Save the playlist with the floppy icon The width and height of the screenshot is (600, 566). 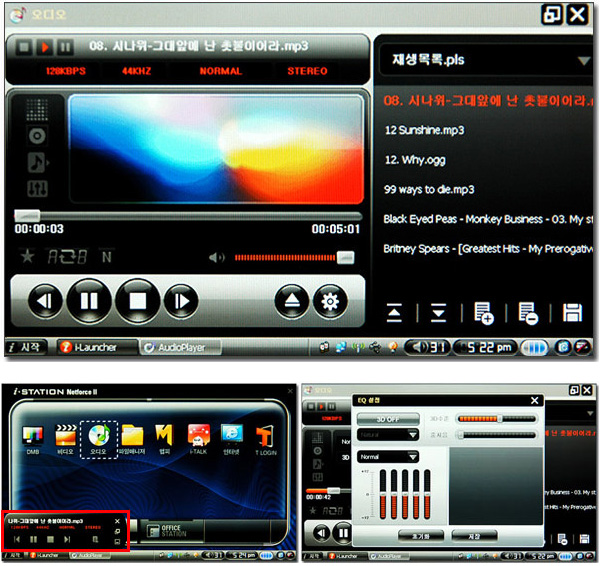572,313
